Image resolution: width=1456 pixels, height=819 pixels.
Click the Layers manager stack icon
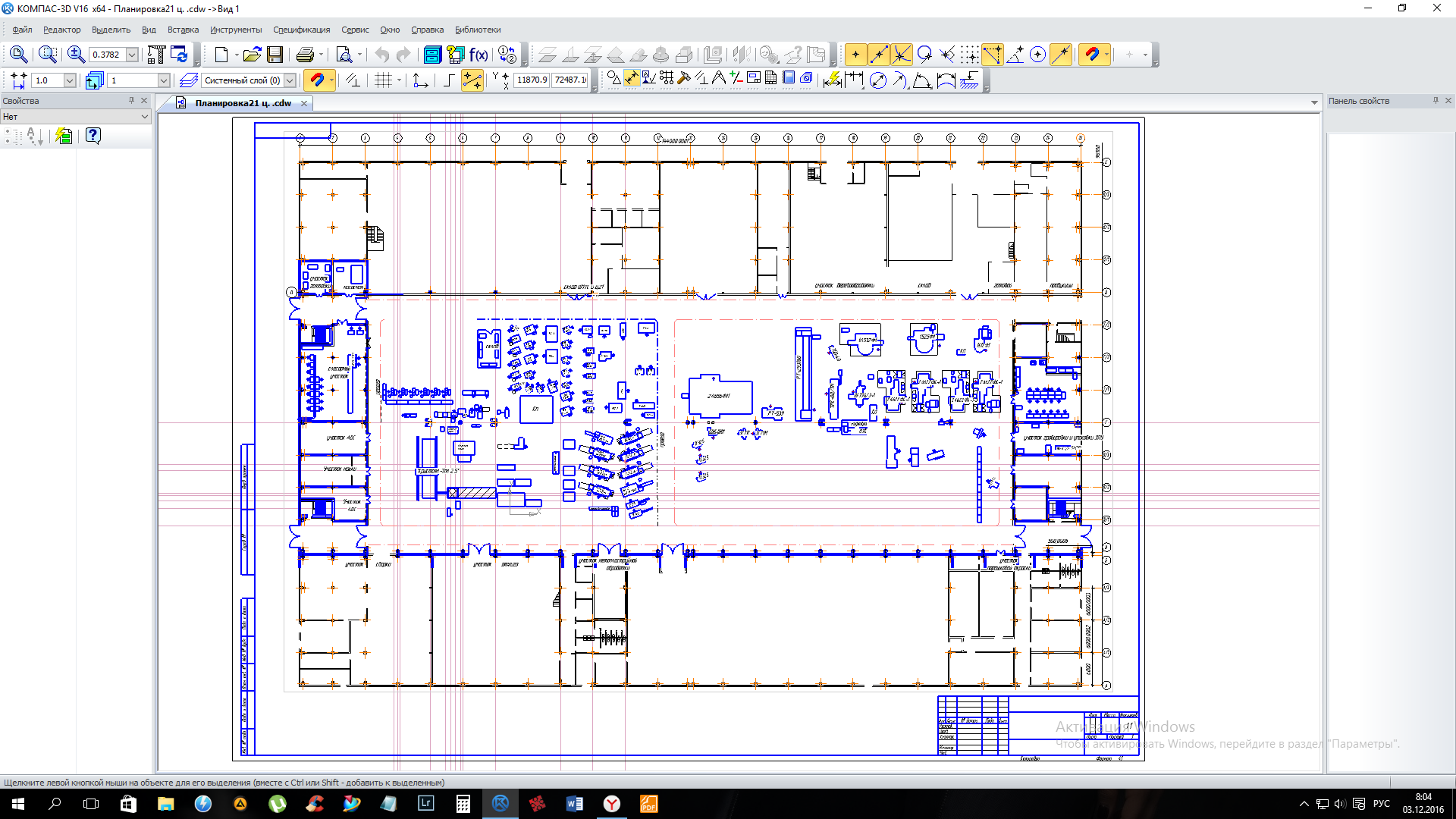(189, 80)
